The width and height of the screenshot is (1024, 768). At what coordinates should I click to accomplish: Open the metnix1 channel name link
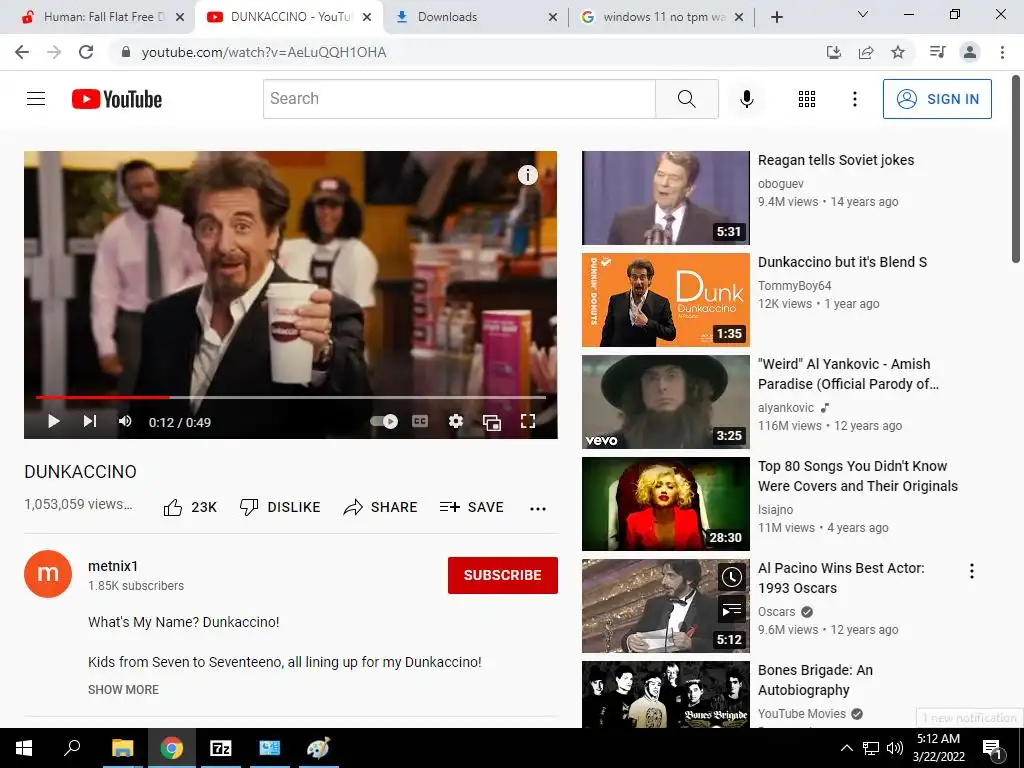(113, 566)
